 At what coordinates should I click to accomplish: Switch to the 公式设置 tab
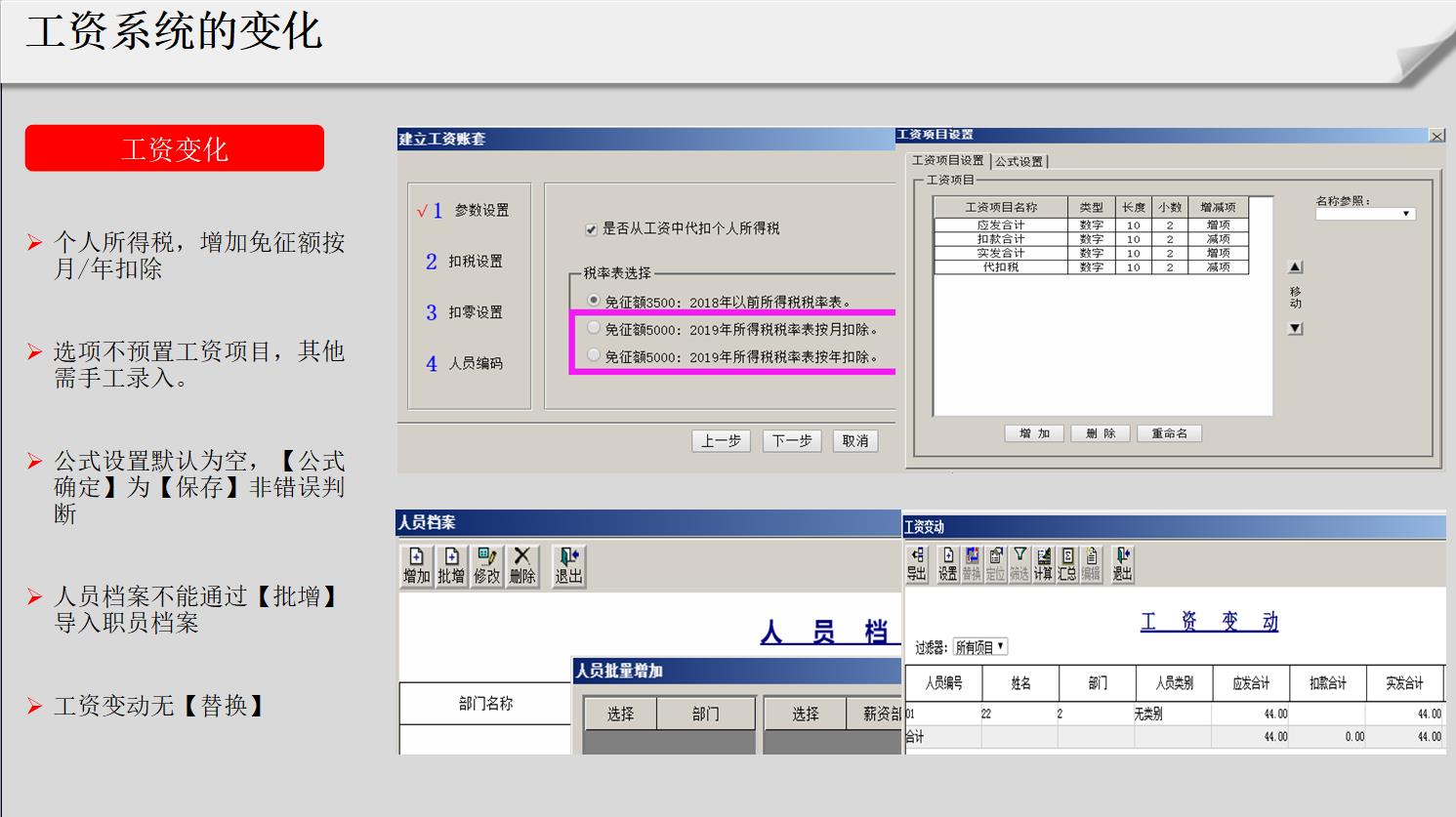[x=1019, y=161]
